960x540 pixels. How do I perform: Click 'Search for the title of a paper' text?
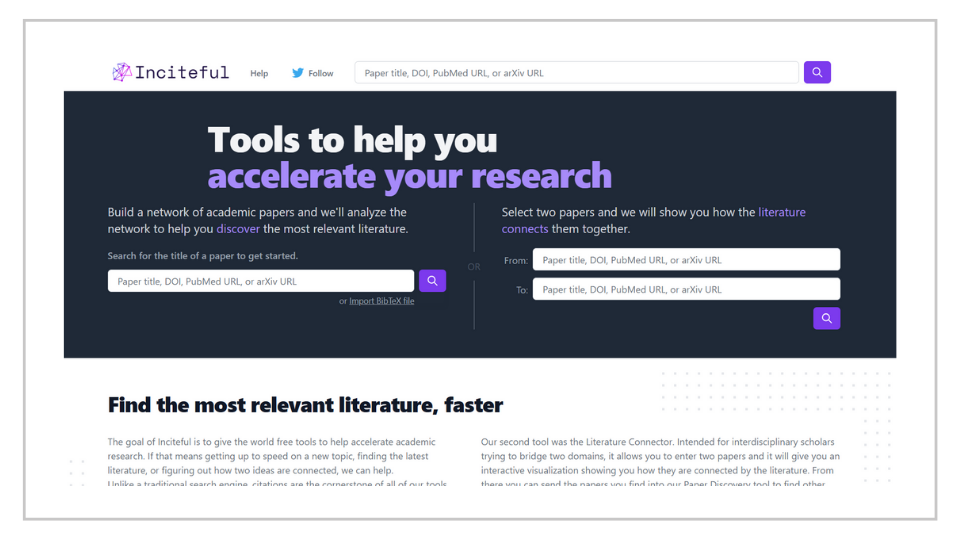click(203, 256)
